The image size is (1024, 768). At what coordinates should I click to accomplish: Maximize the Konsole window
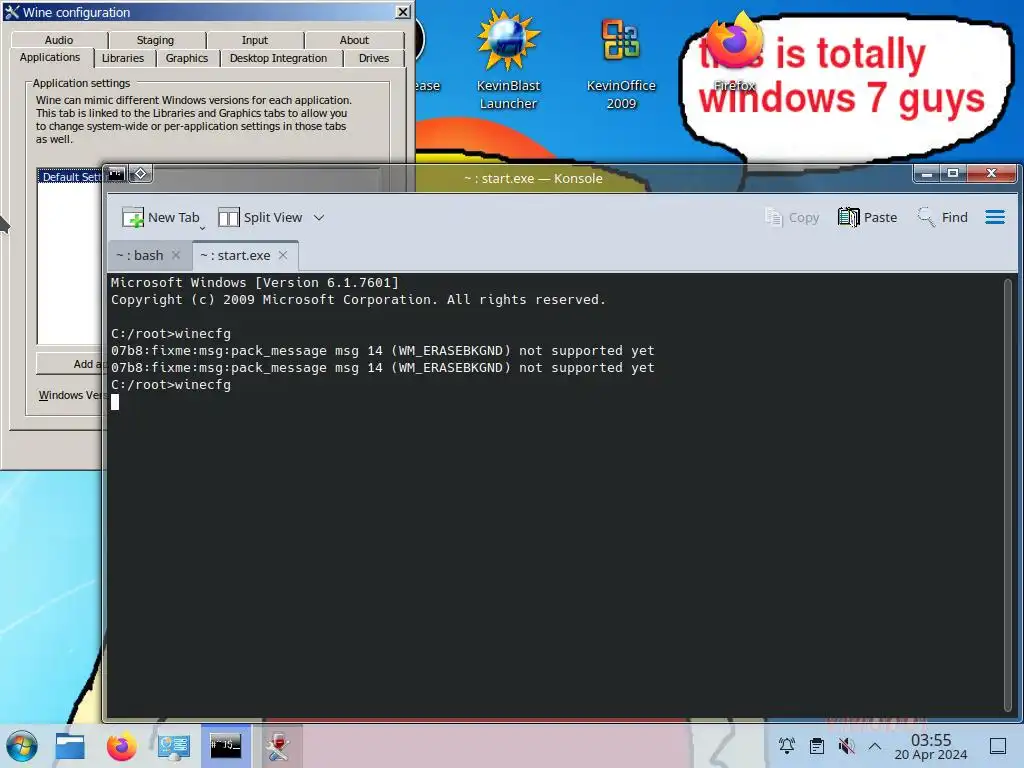click(x=953, y=173)
